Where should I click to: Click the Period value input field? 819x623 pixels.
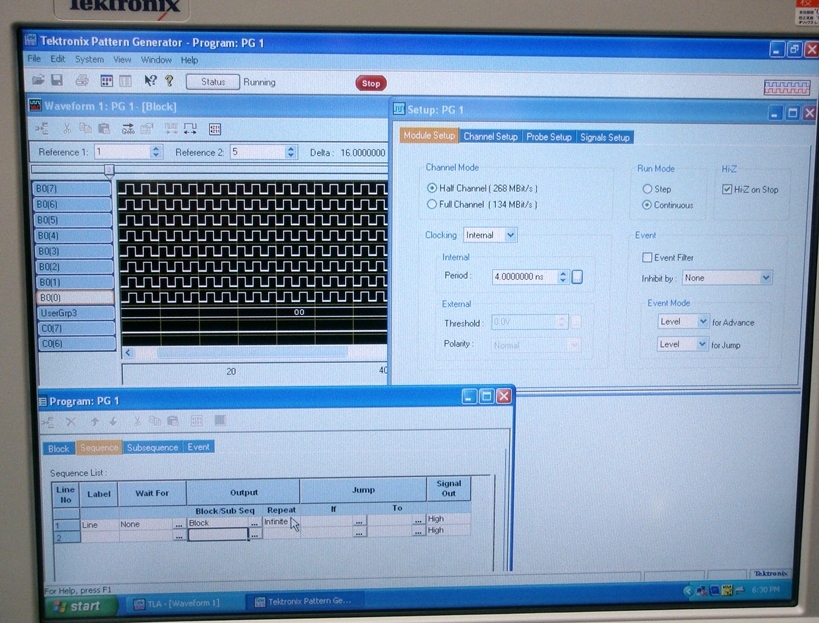pyautogui.click(x=524, y=276)
